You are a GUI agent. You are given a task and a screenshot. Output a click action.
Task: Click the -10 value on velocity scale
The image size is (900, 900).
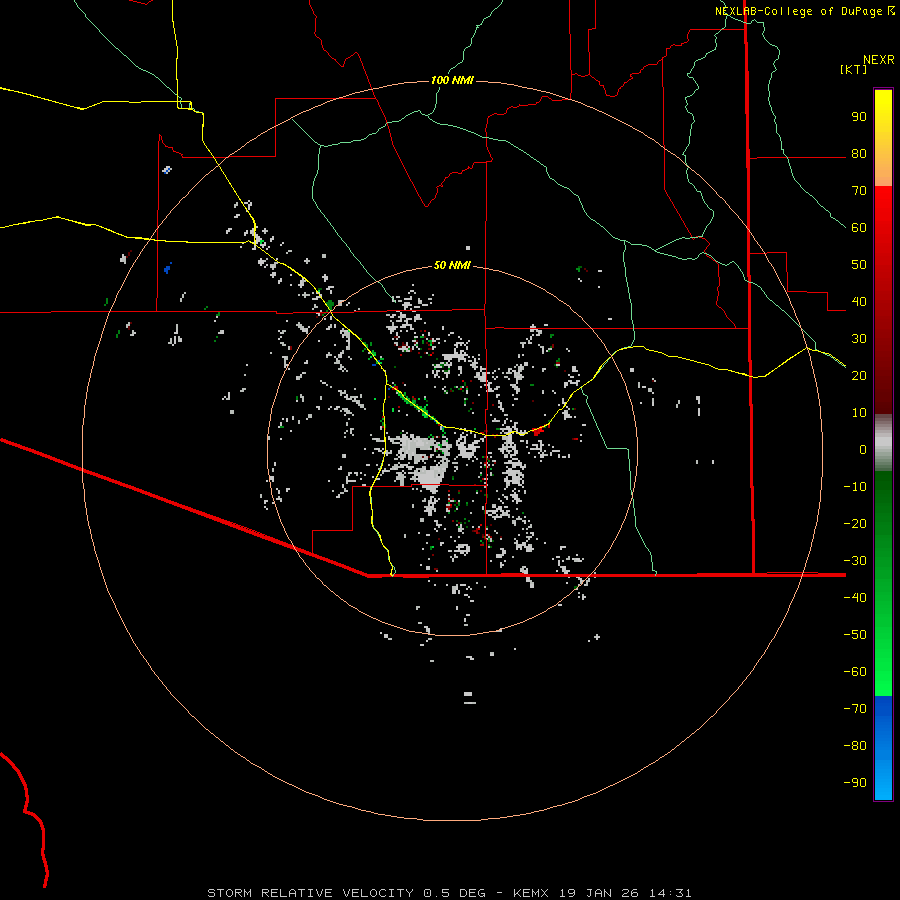855,487
